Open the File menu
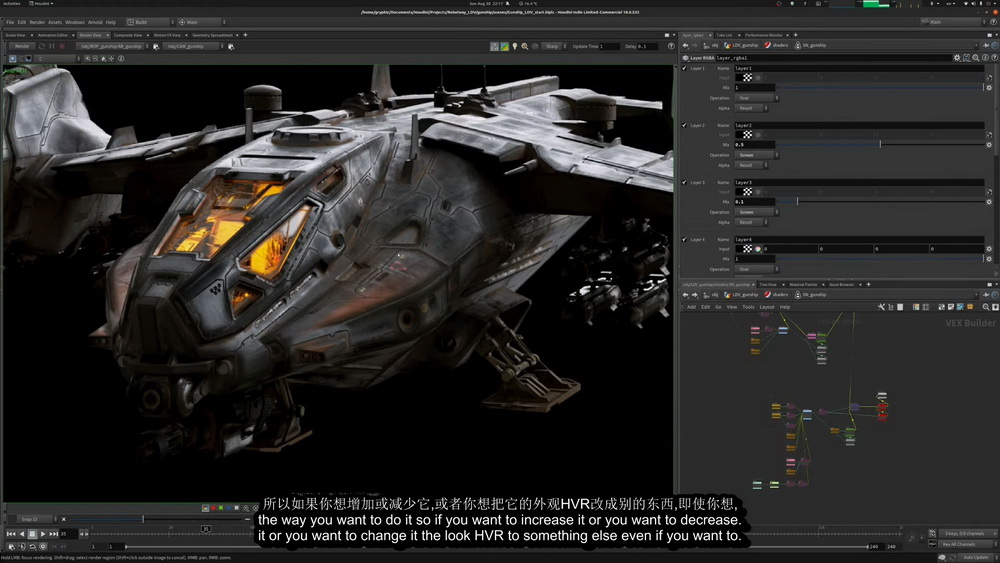Screen dimensions: 1000x563 coord(10,22)
